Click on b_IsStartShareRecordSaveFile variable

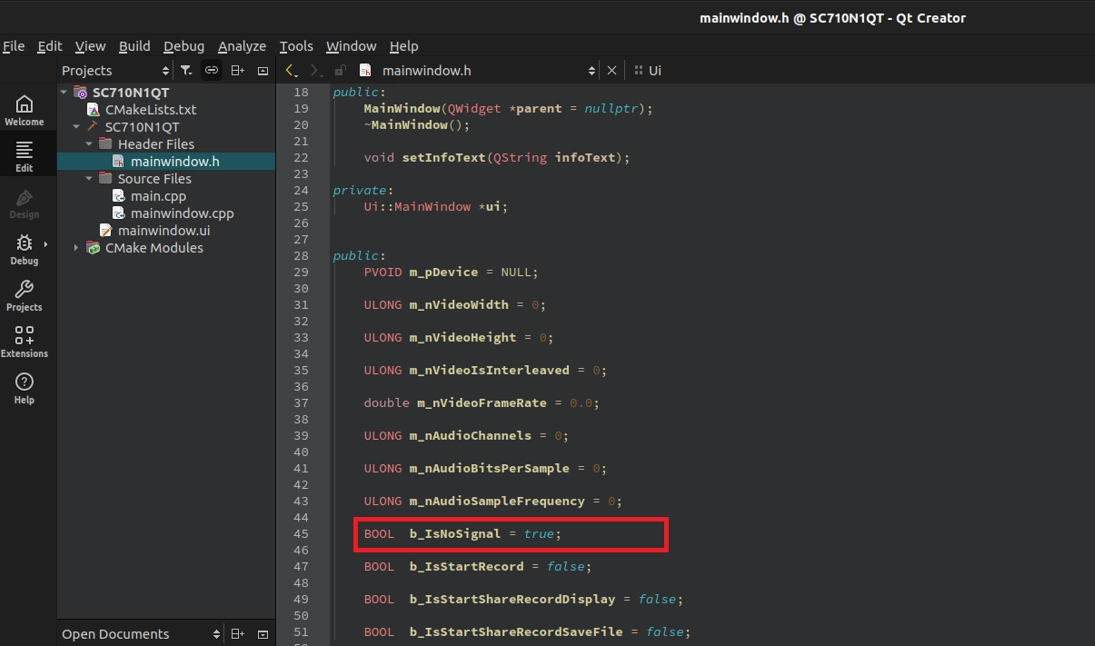pos(516,632)
